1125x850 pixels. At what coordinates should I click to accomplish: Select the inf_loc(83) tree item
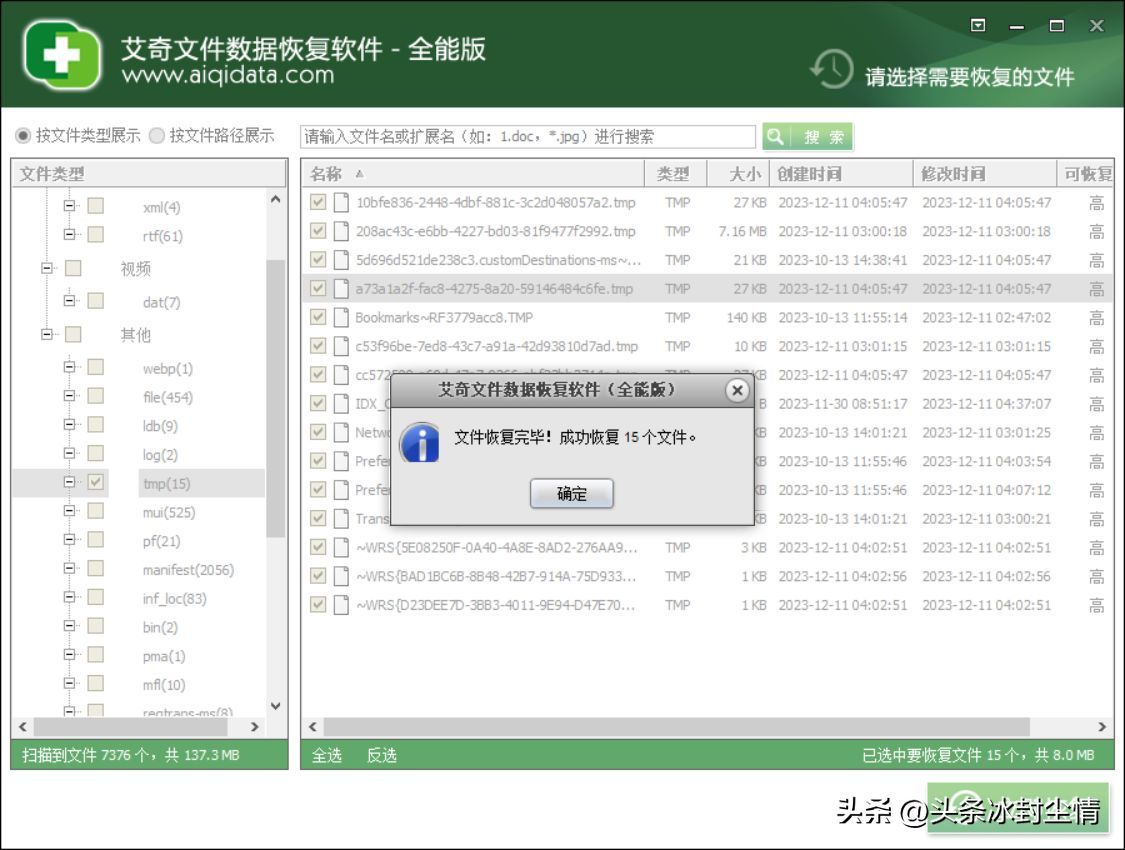174,598
